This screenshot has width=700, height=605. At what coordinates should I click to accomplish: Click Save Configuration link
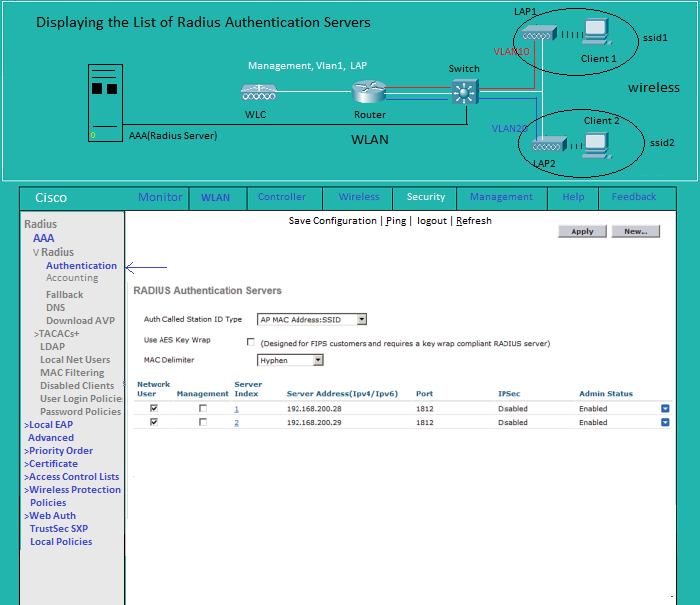333,221
